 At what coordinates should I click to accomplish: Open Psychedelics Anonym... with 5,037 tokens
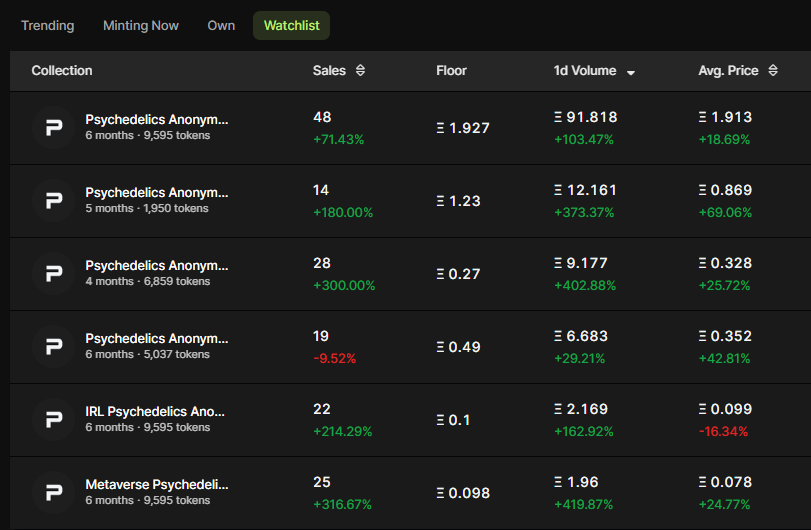point(156,338)
